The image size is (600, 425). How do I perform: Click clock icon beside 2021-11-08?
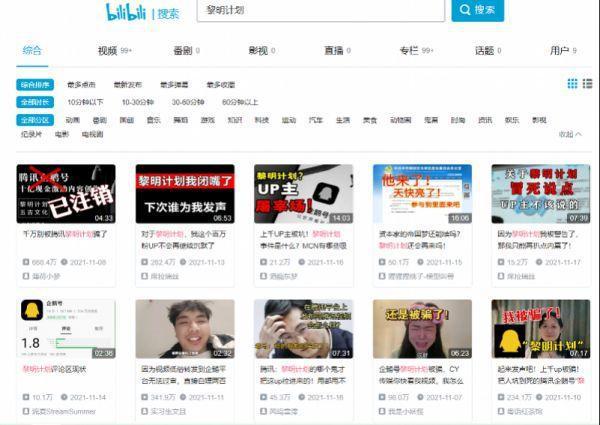coord(64,262)
